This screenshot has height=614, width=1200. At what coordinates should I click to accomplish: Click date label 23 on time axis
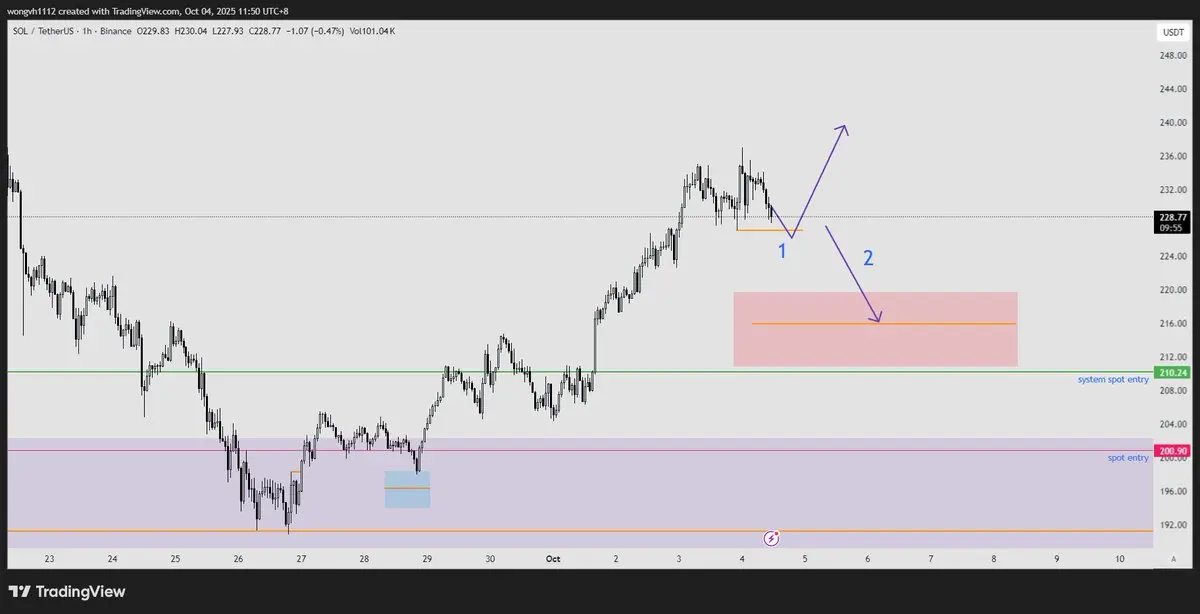click(x=49, y=559)
